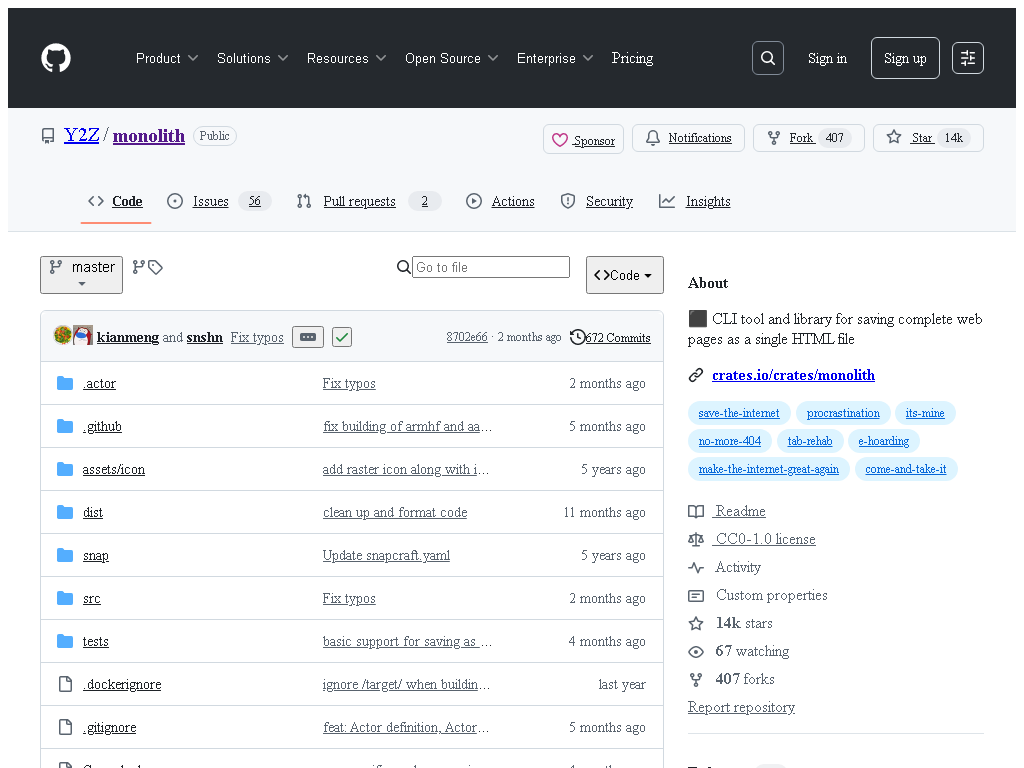Click kianmeng's avatar image

pyautogui.click(x=63, y=335)
